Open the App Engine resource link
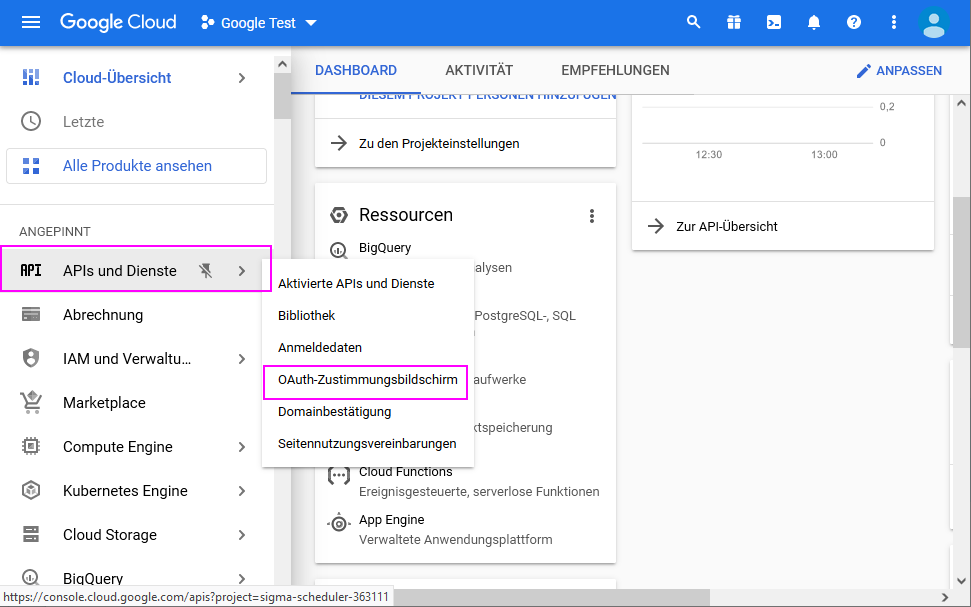 pos(391,520)
